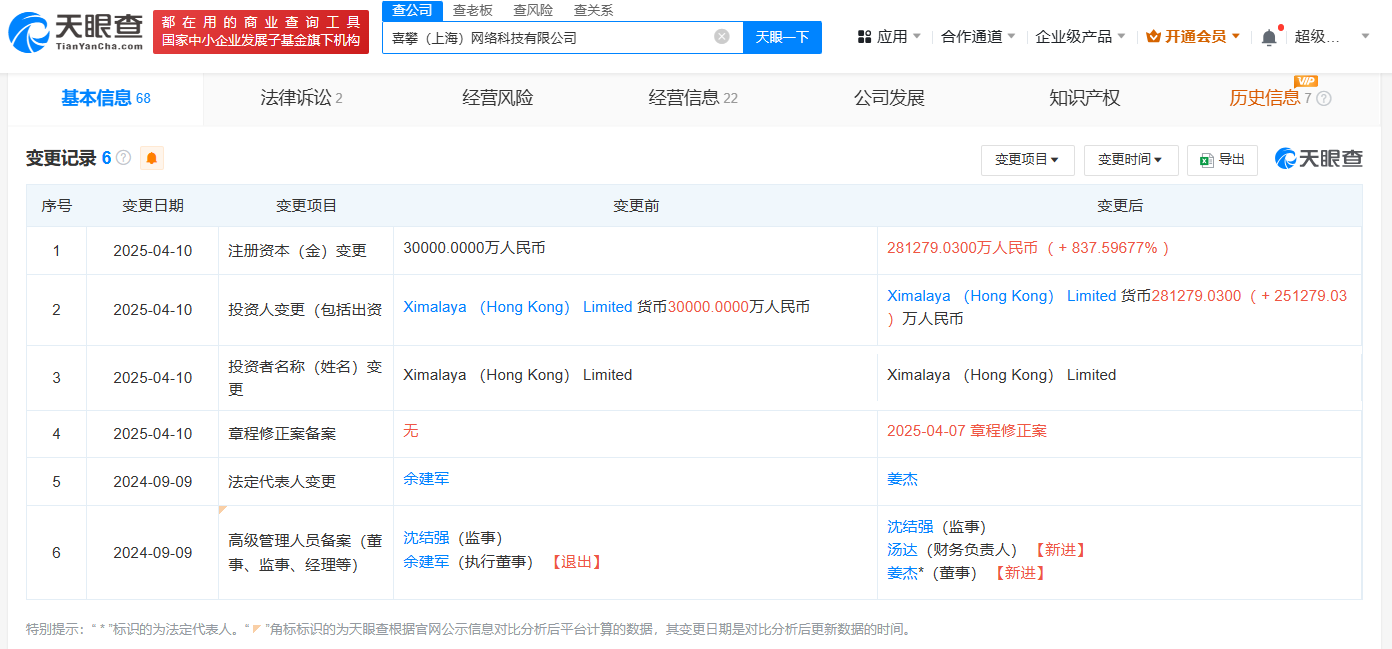Open the 企业级产品 dropdown menu
This screenshot has height=649, width=1392.
point(1080,37)
